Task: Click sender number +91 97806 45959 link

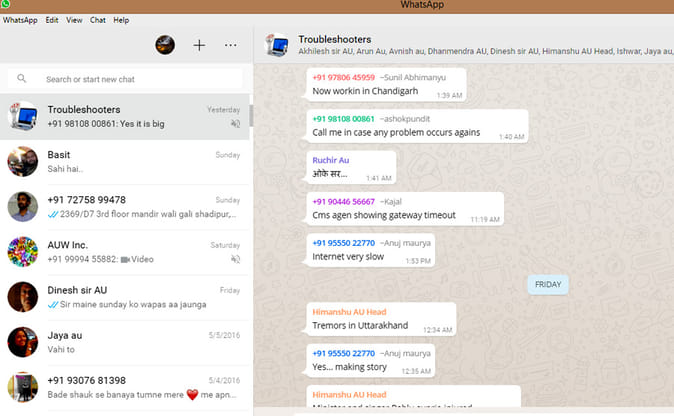Action: click(x=343, y=77)
